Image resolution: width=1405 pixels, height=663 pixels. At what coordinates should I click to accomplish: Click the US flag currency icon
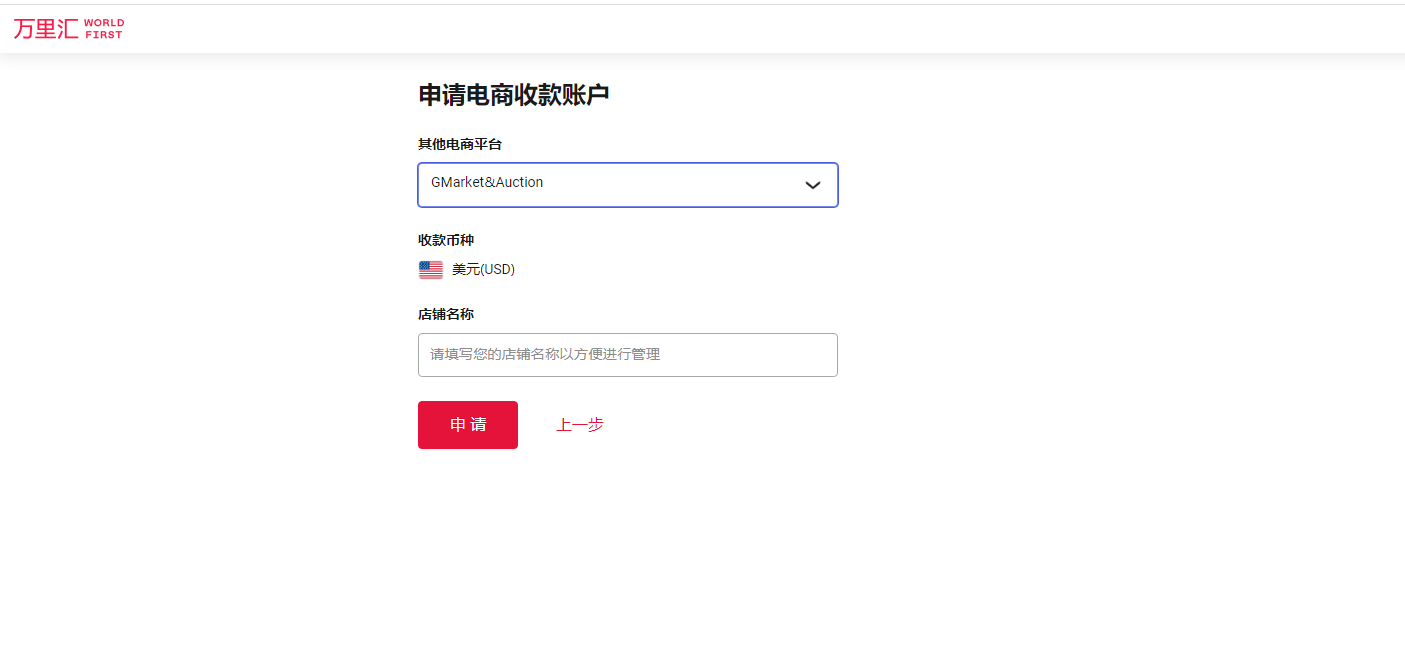pyautogui.click(x=430, y=269)
